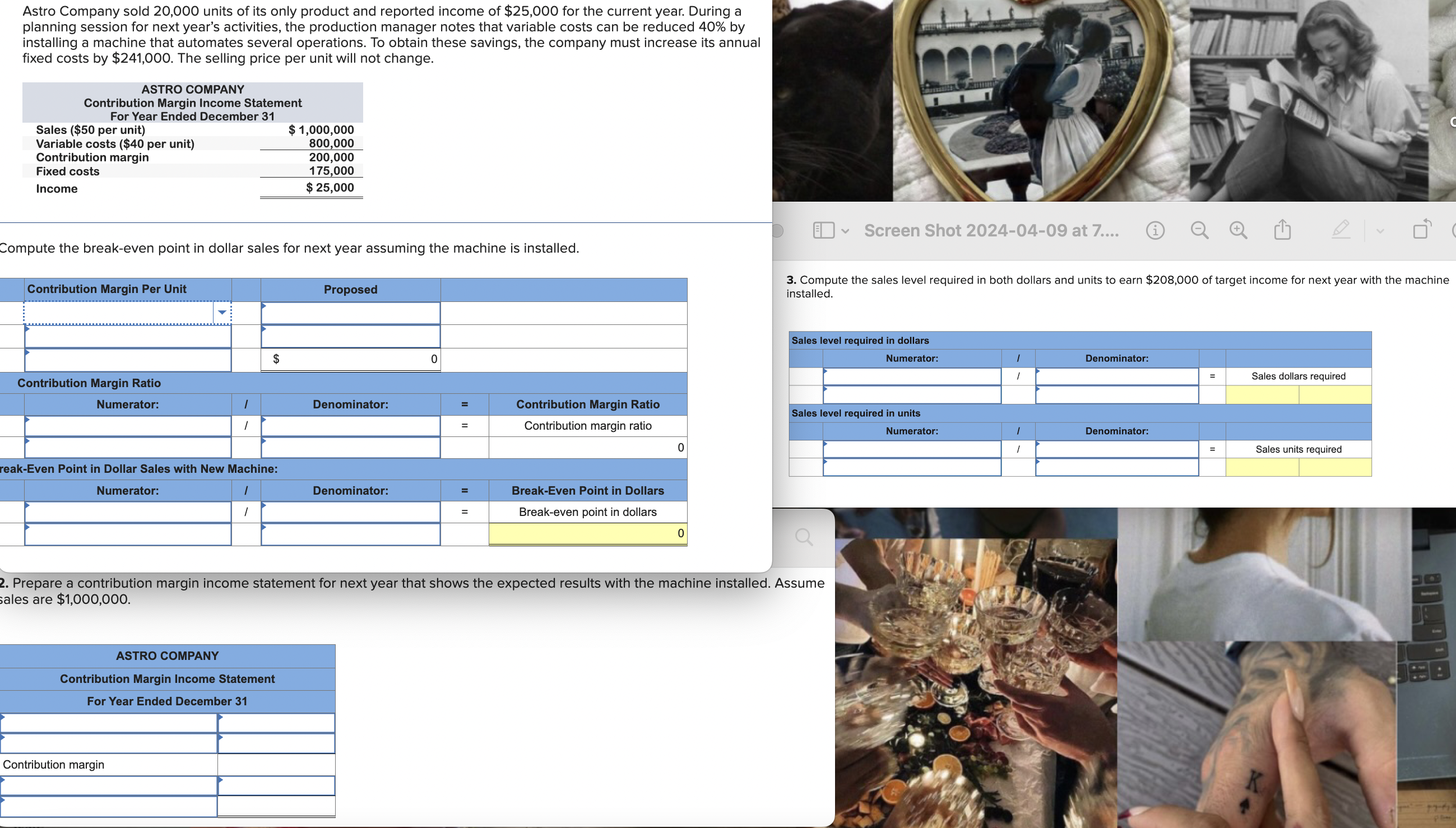Click the yellow break-even result cell
Viewport: 1456px width, 828px height.
[587, 533]
